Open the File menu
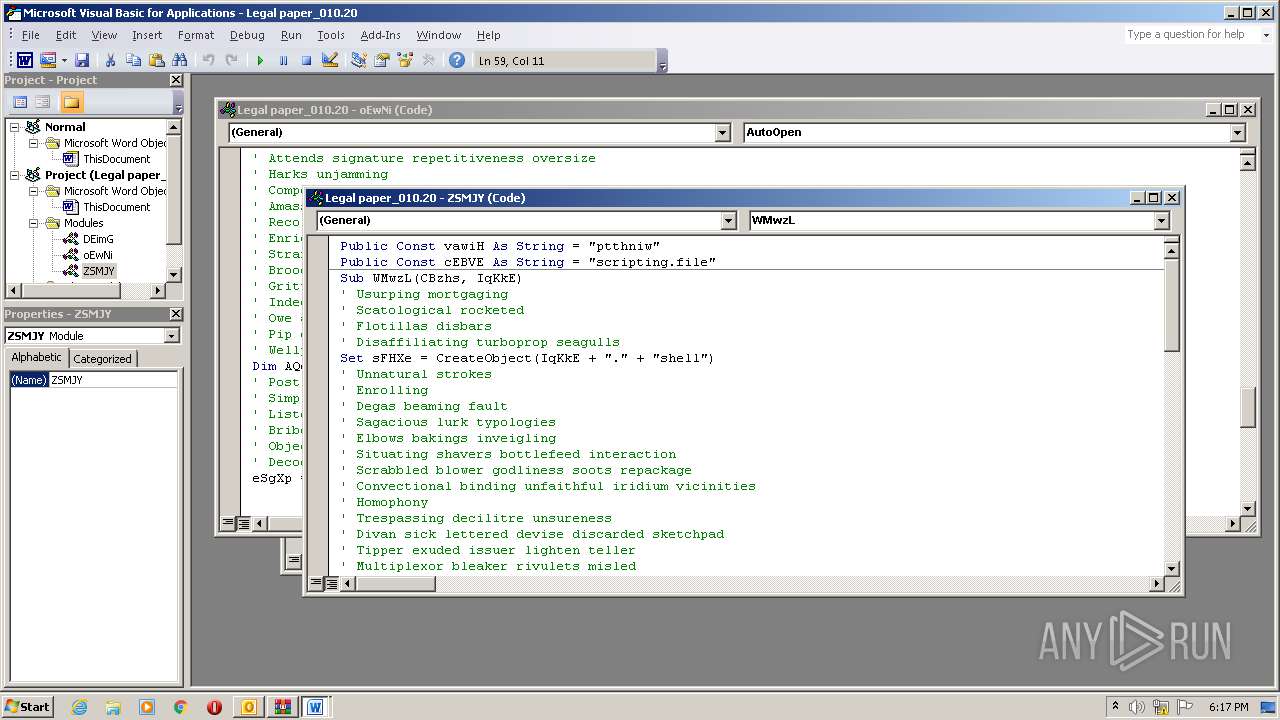Viewport: 1280px width, 720px height. point(30,35)
